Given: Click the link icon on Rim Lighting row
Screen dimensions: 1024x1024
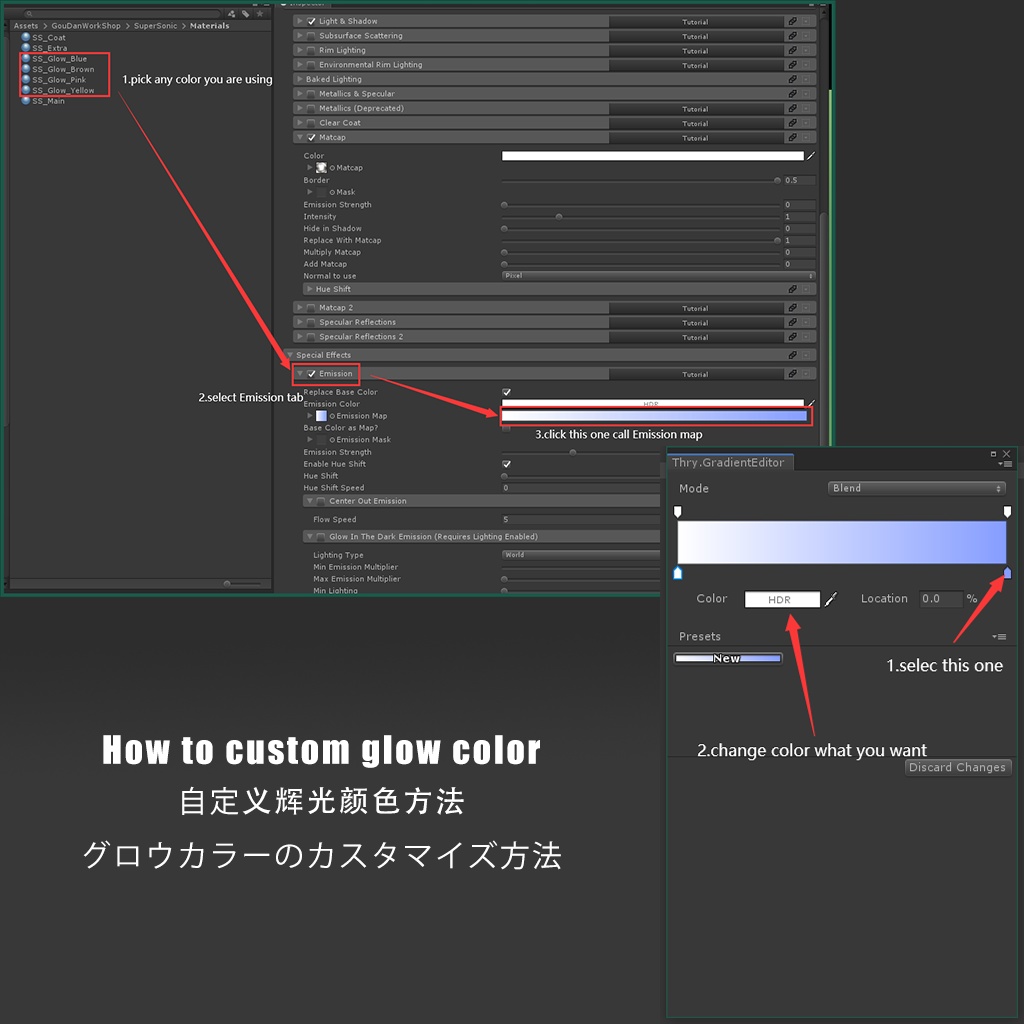Looking at the screenshot, I should [792, 50].
